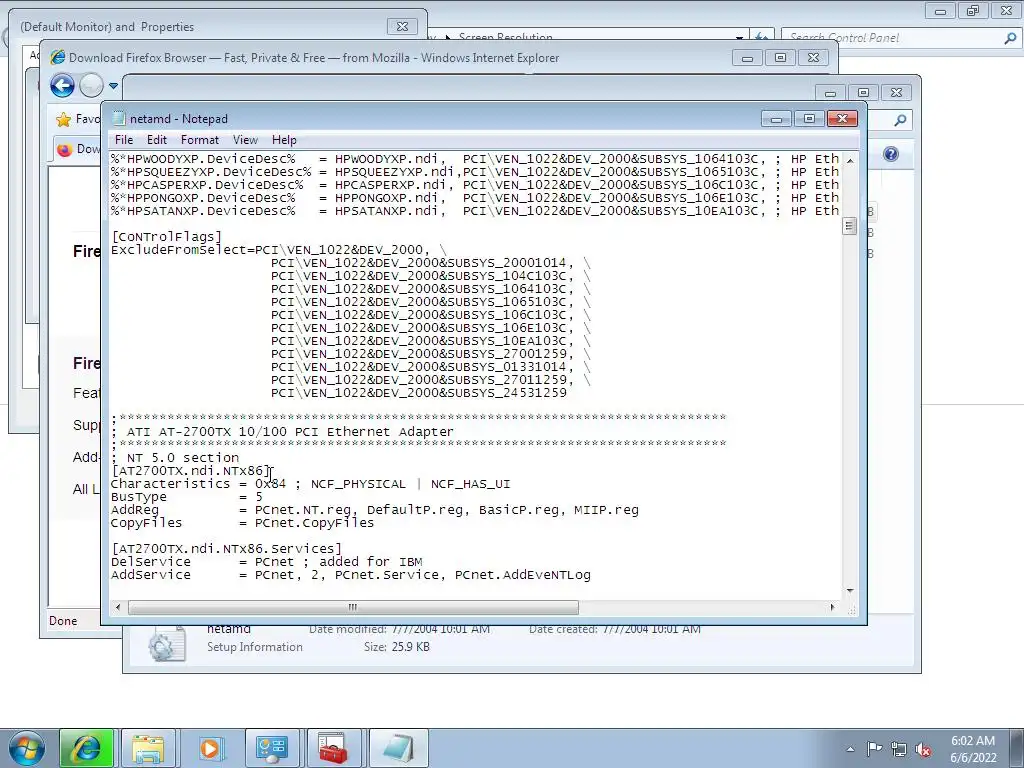
Task: Click the Notepad horizontal scrollbar thumb
Action: click(353, 607)
